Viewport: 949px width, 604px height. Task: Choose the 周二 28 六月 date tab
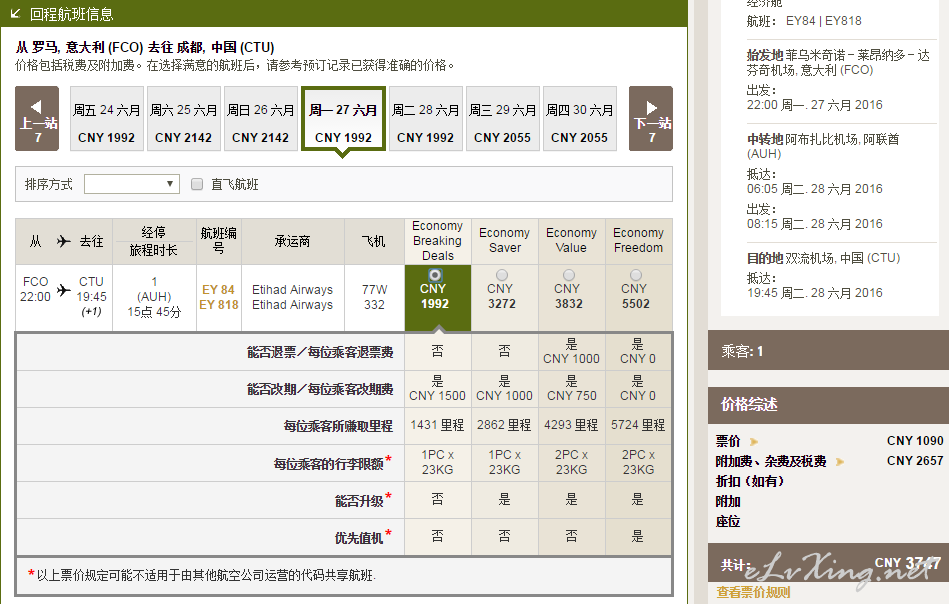pos(425,119)
